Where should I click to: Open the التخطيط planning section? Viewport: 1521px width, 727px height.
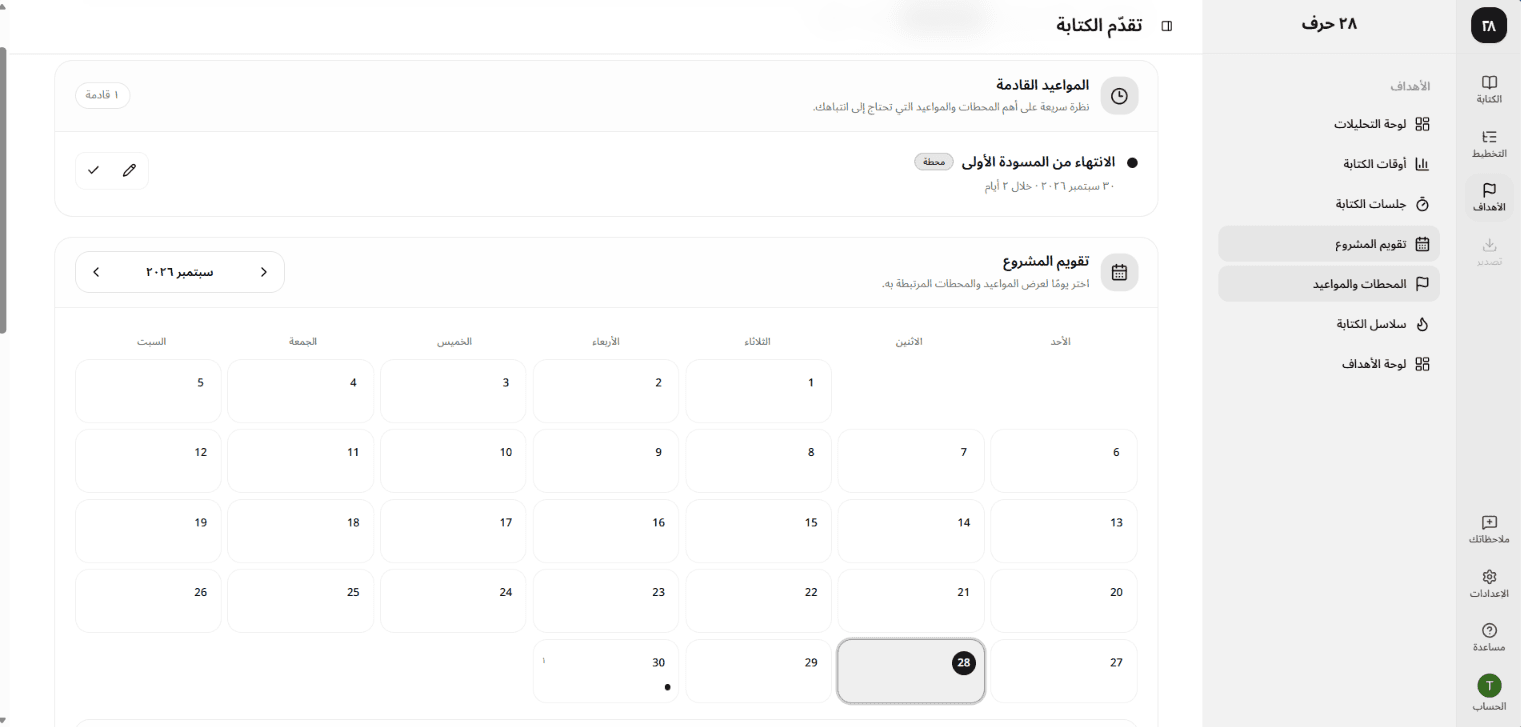(1488, 143)
